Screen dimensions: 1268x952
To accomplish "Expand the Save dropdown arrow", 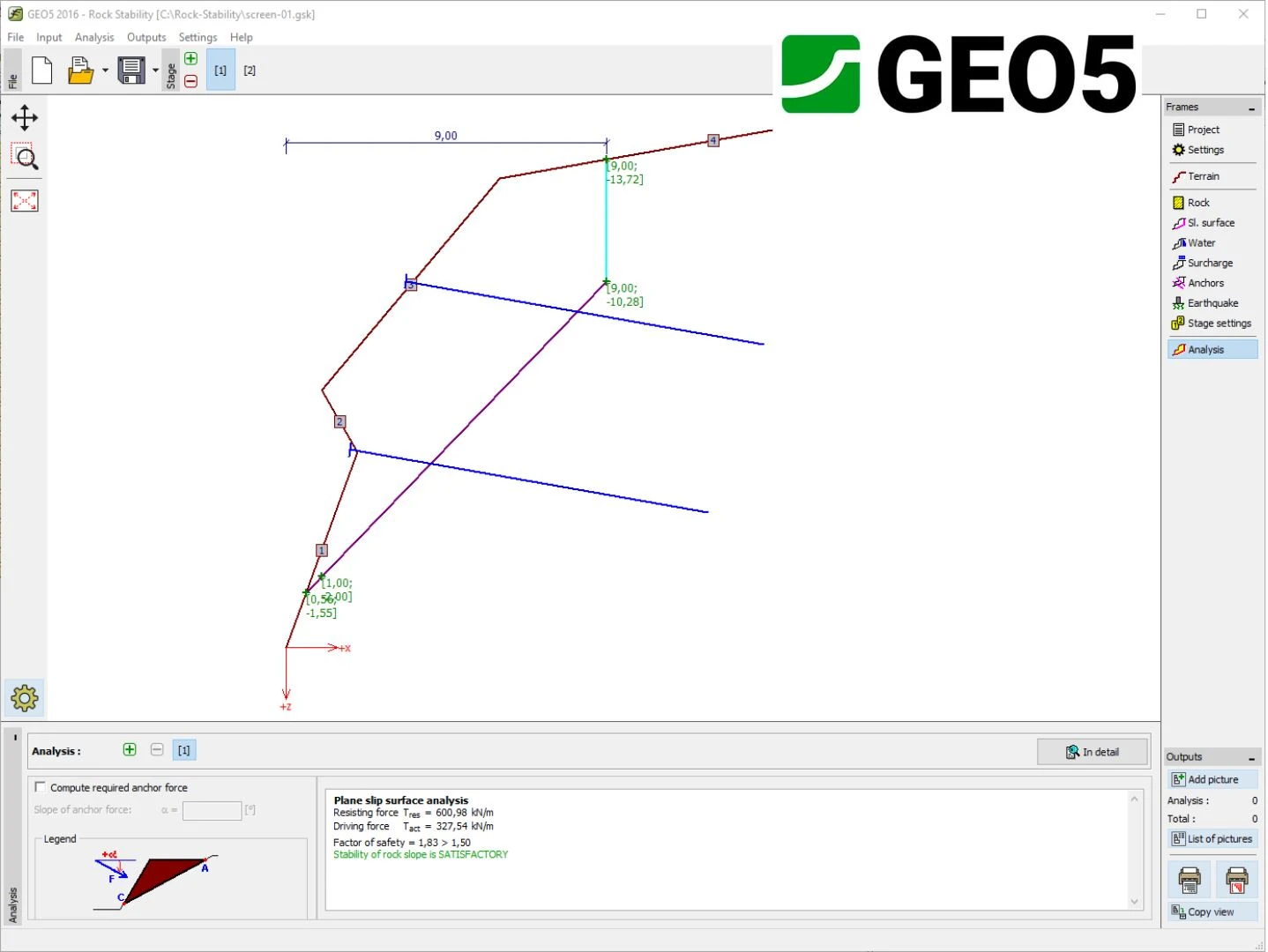I will [155, 71].
